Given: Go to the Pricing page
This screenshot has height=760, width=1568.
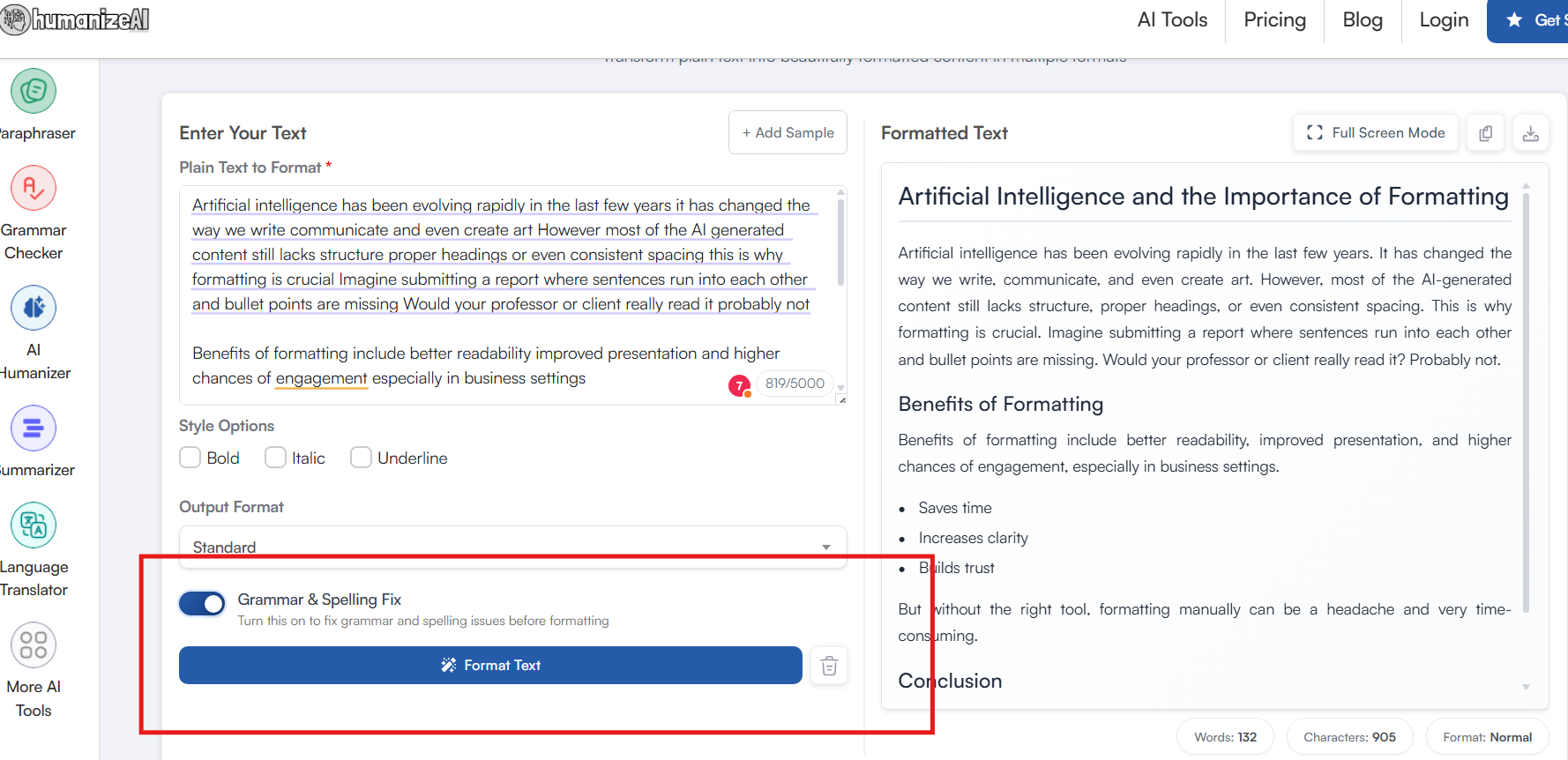Looking at the screenshot, I should point(1274,20).
